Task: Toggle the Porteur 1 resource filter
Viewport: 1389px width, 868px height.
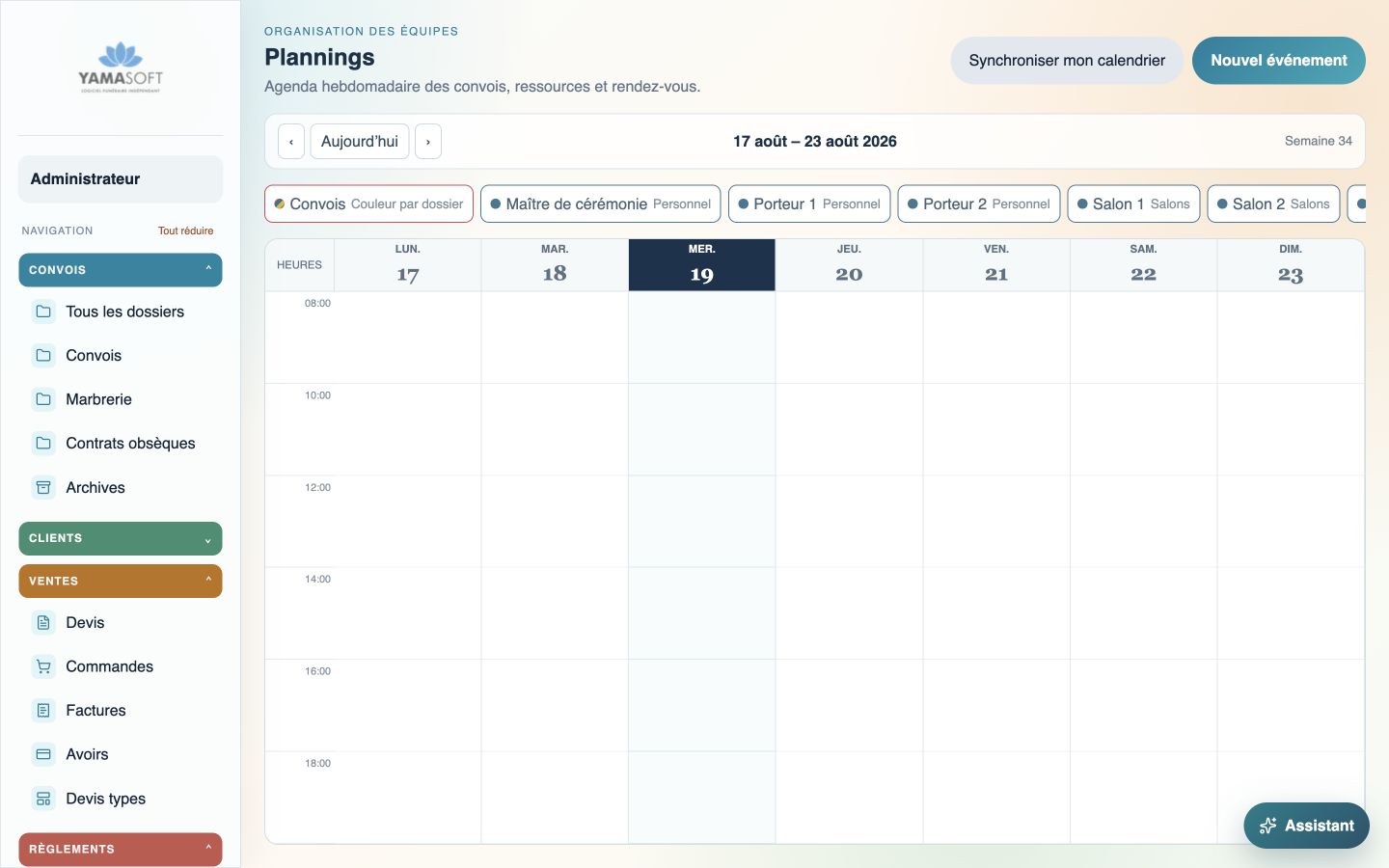Action: 809,203
